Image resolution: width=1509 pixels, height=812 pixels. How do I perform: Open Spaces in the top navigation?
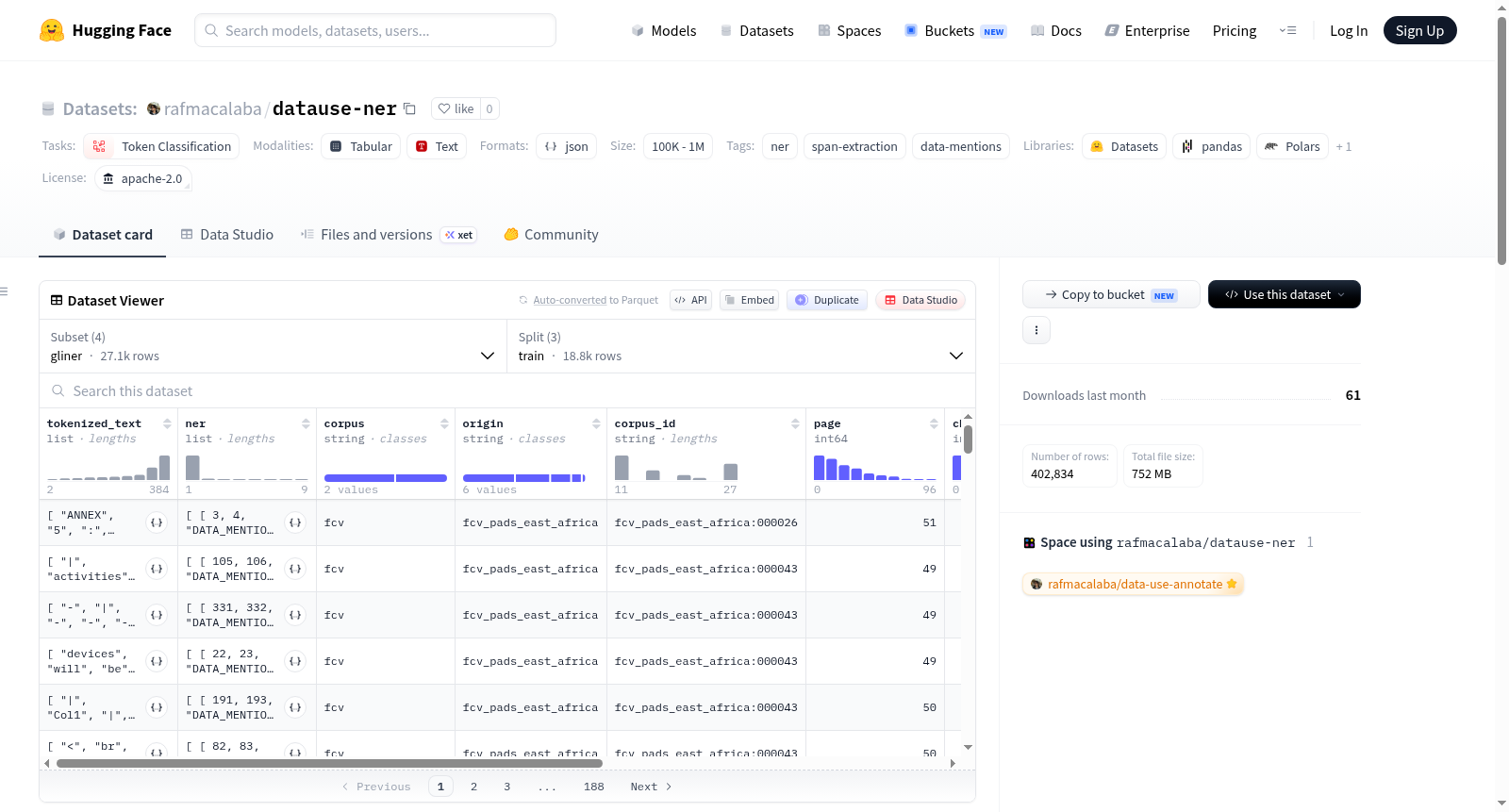tap(850, 30)
